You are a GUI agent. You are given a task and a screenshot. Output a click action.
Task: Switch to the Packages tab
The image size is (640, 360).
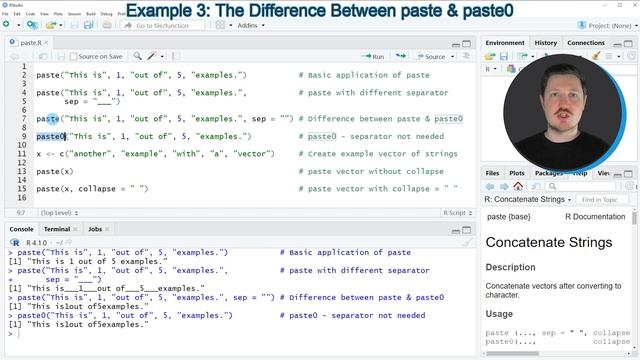click(x=548, y=173)
